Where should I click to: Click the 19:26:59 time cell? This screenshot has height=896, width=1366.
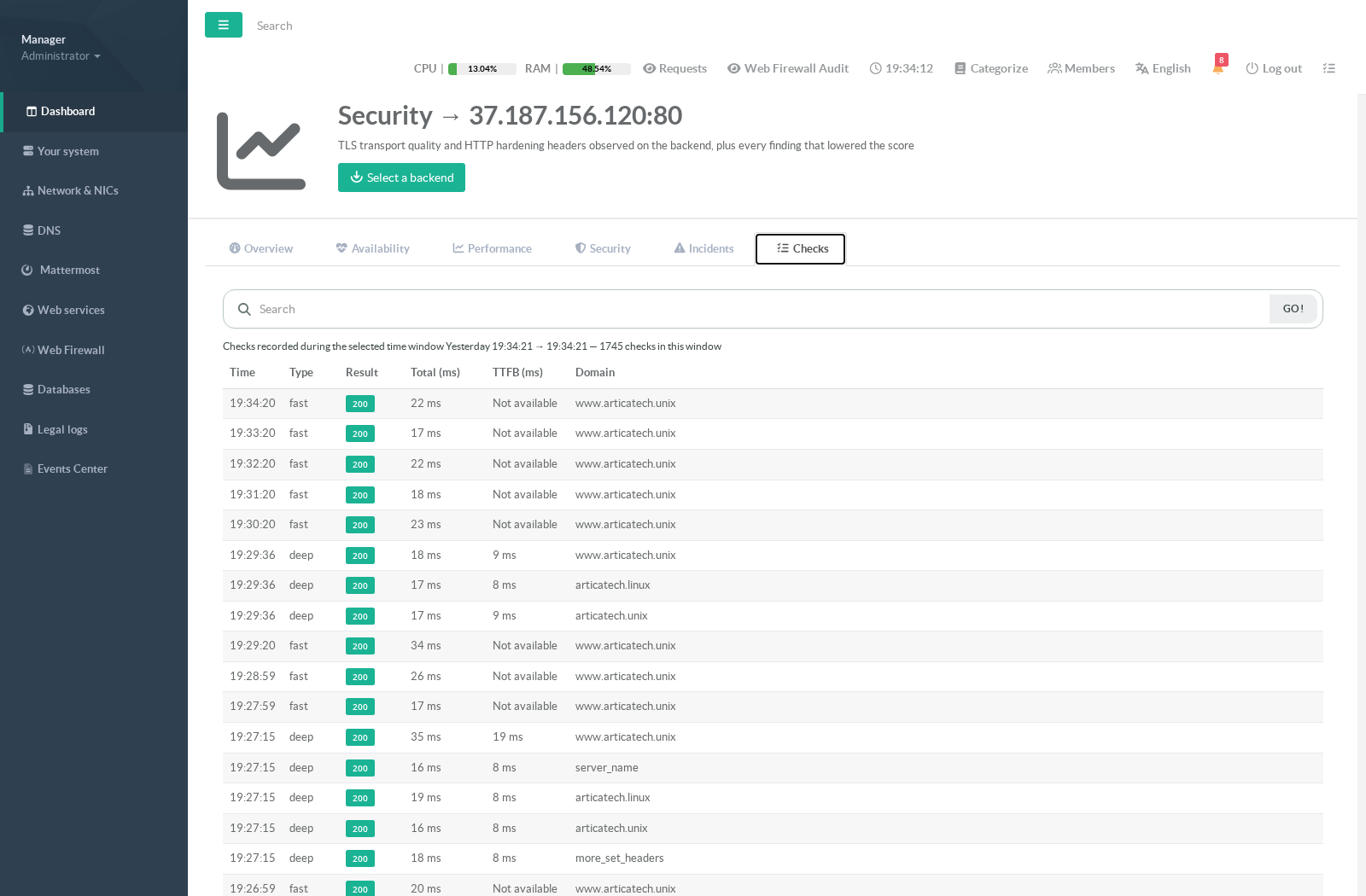[253, 888]
